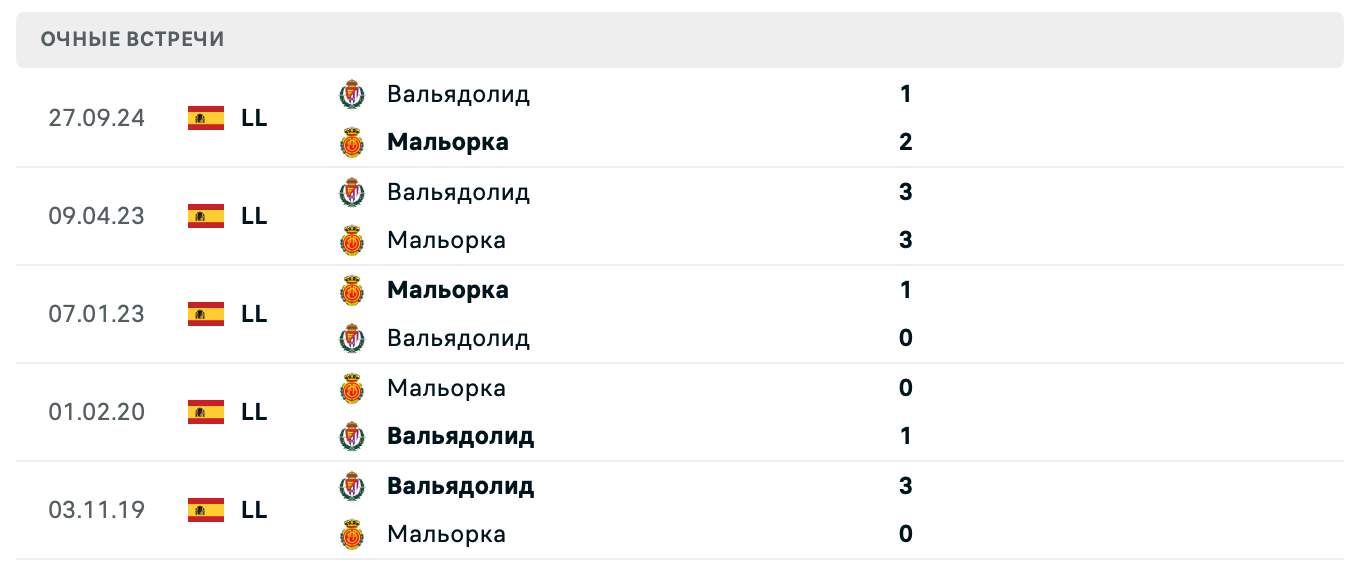Screen dimensions: 1360x570
Task: Open bold Вальядолид from 03.11.19 match
Action: pyautogui.click(x=460, y=486)
